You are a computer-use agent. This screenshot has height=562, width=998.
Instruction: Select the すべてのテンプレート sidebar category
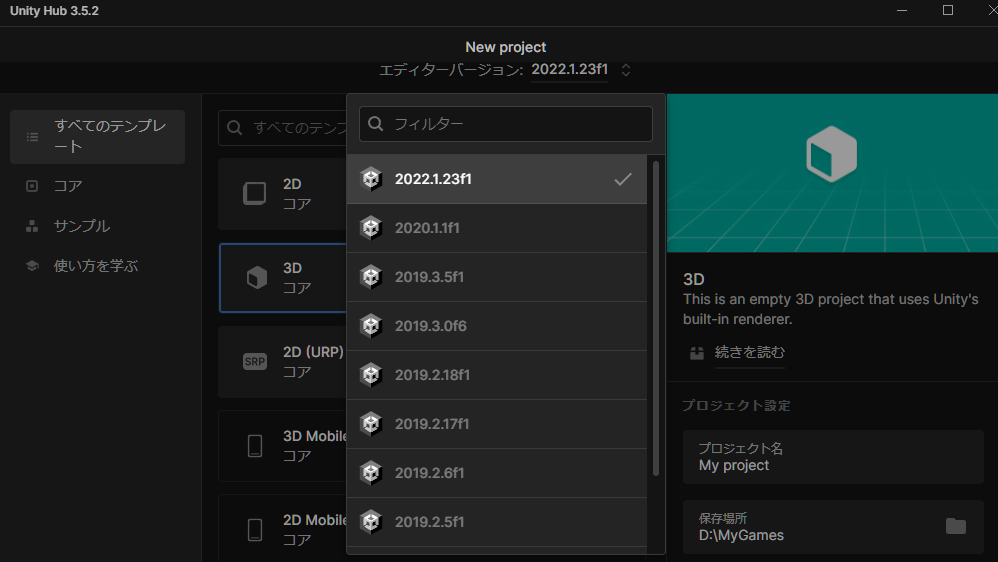click(97, 137)
